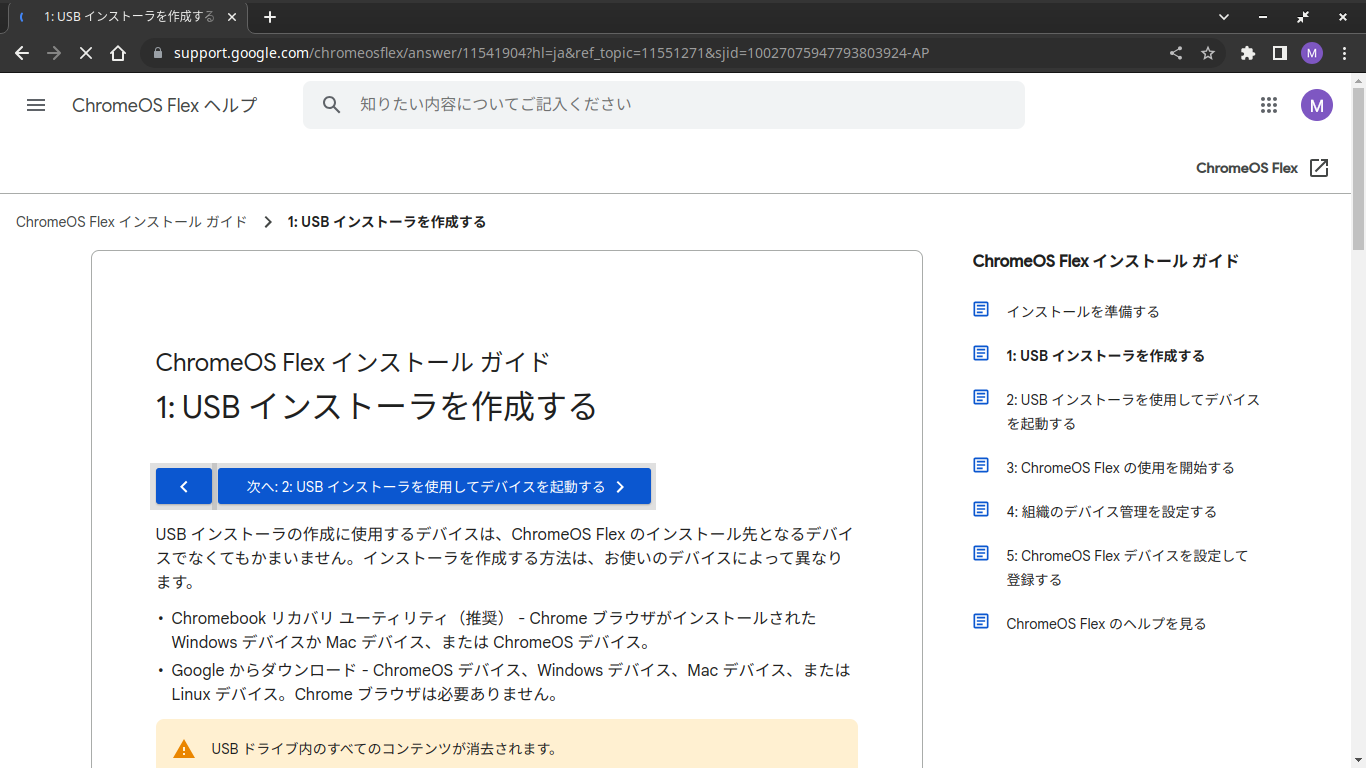Open the extensions puzzle icon

click(x=1247, y=53)
